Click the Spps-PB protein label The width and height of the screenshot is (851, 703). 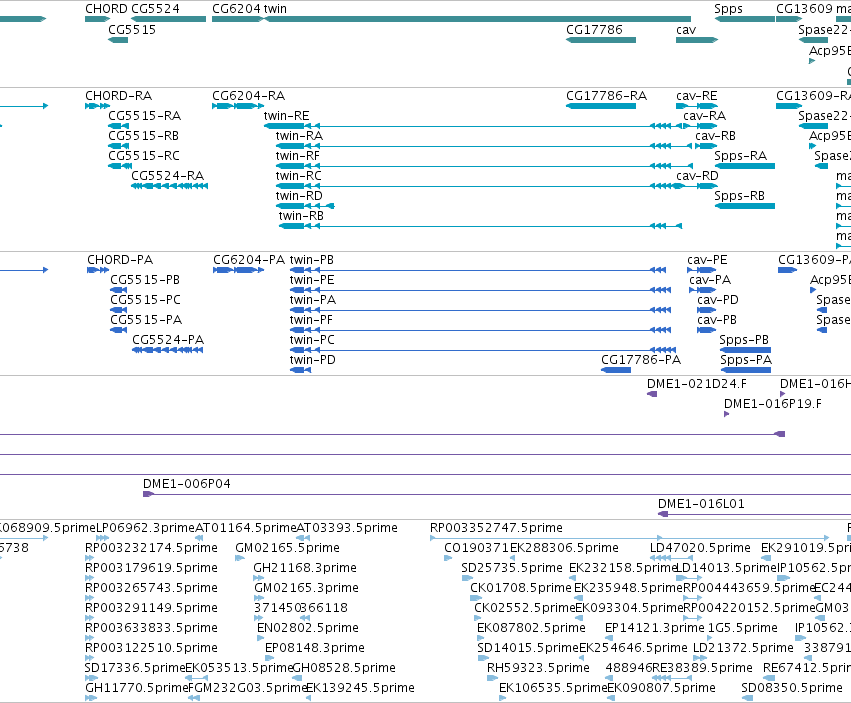pyautogui.click(x=744, y=340)
